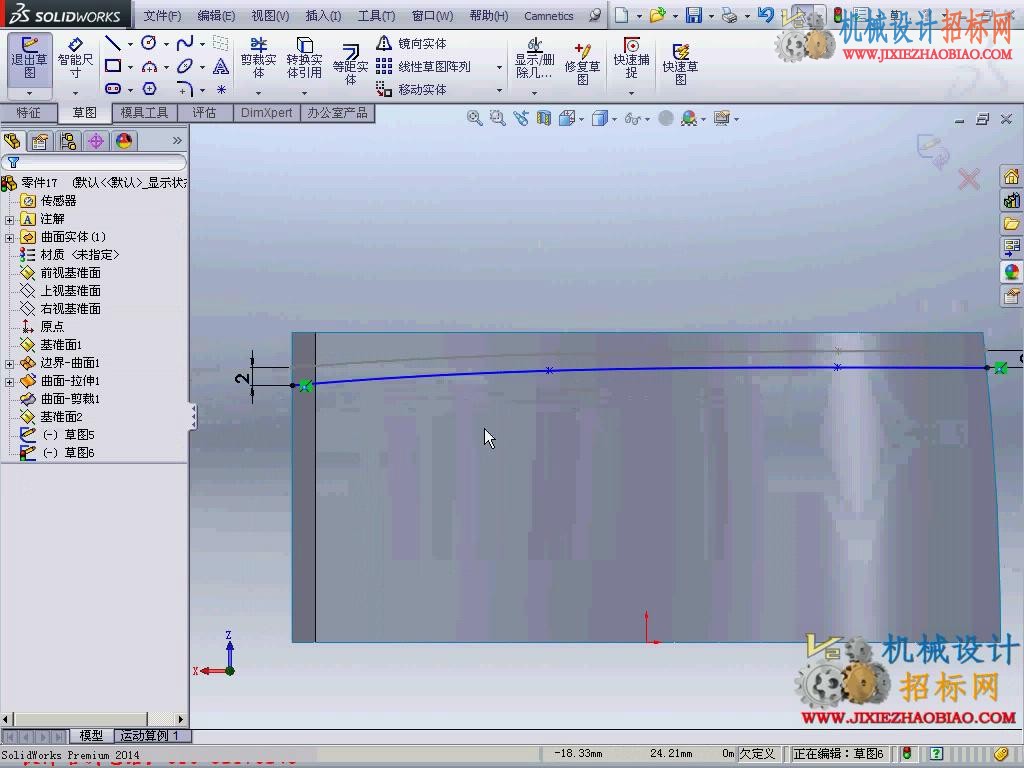This screenshot has width=1024, height=768.
Task: Open the Smart Dimension dropdown arrow
Action: 75,92
